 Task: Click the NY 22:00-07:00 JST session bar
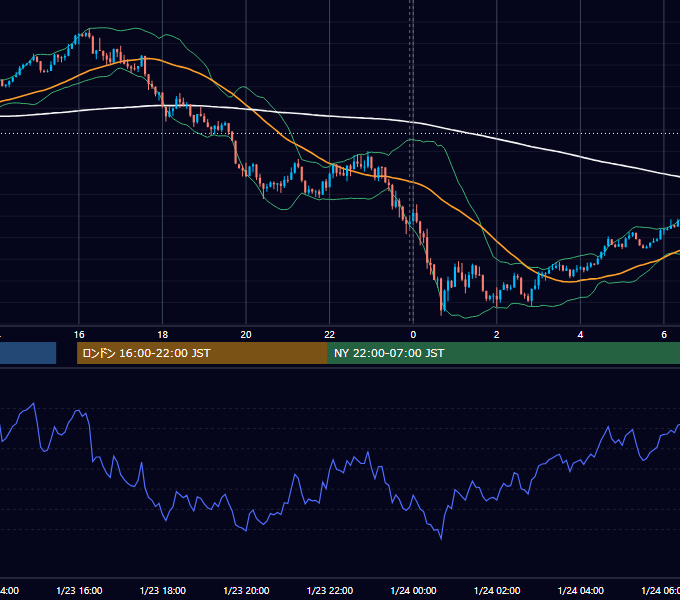(503, 353)
